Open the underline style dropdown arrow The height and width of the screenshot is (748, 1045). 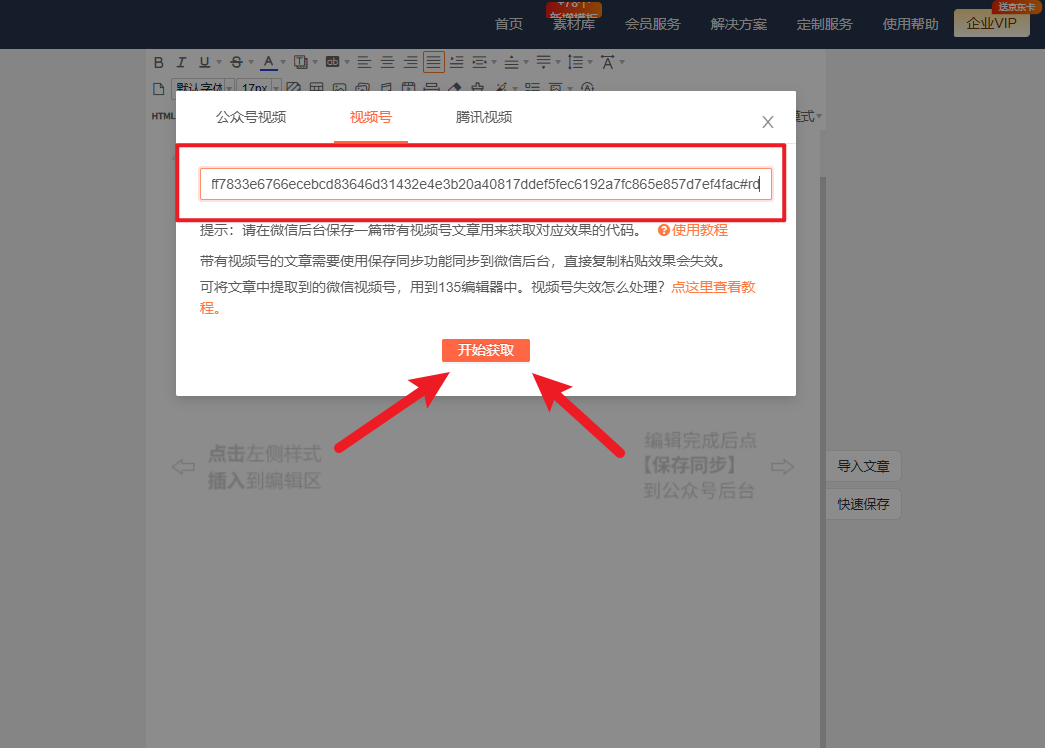[219, 62]
